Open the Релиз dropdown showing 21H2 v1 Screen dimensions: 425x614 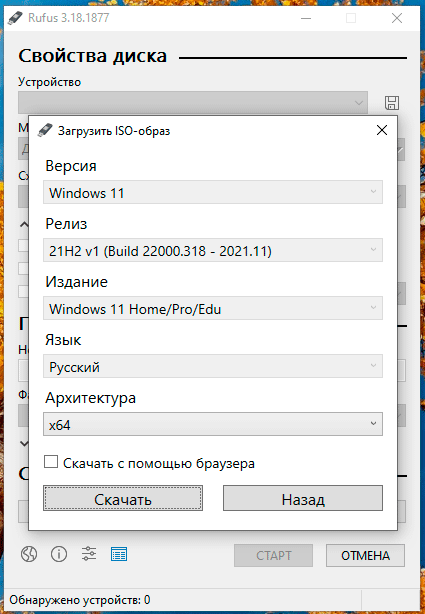pos(213,250)
